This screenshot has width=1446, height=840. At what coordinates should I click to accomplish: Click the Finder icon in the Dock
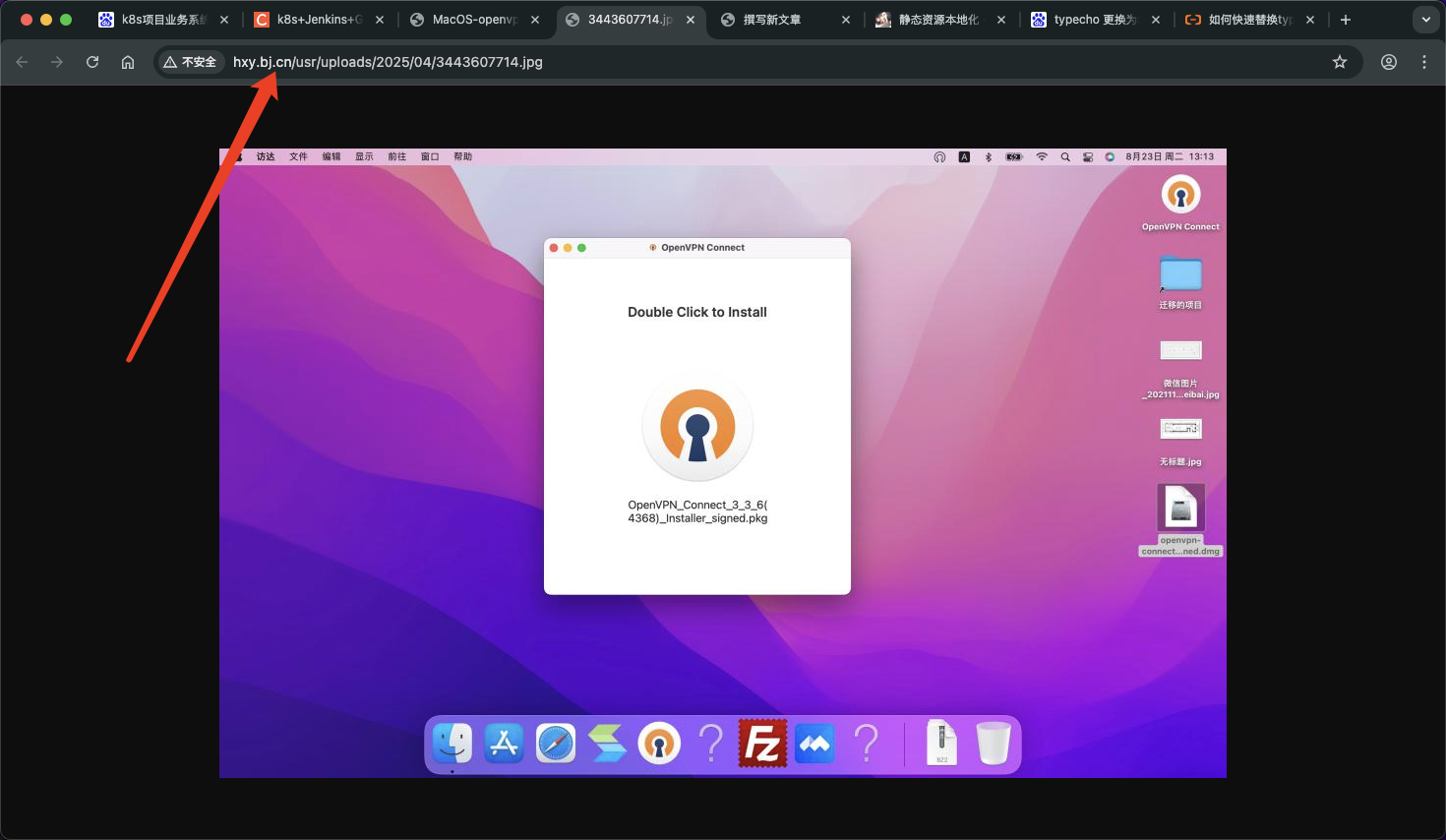452,744
